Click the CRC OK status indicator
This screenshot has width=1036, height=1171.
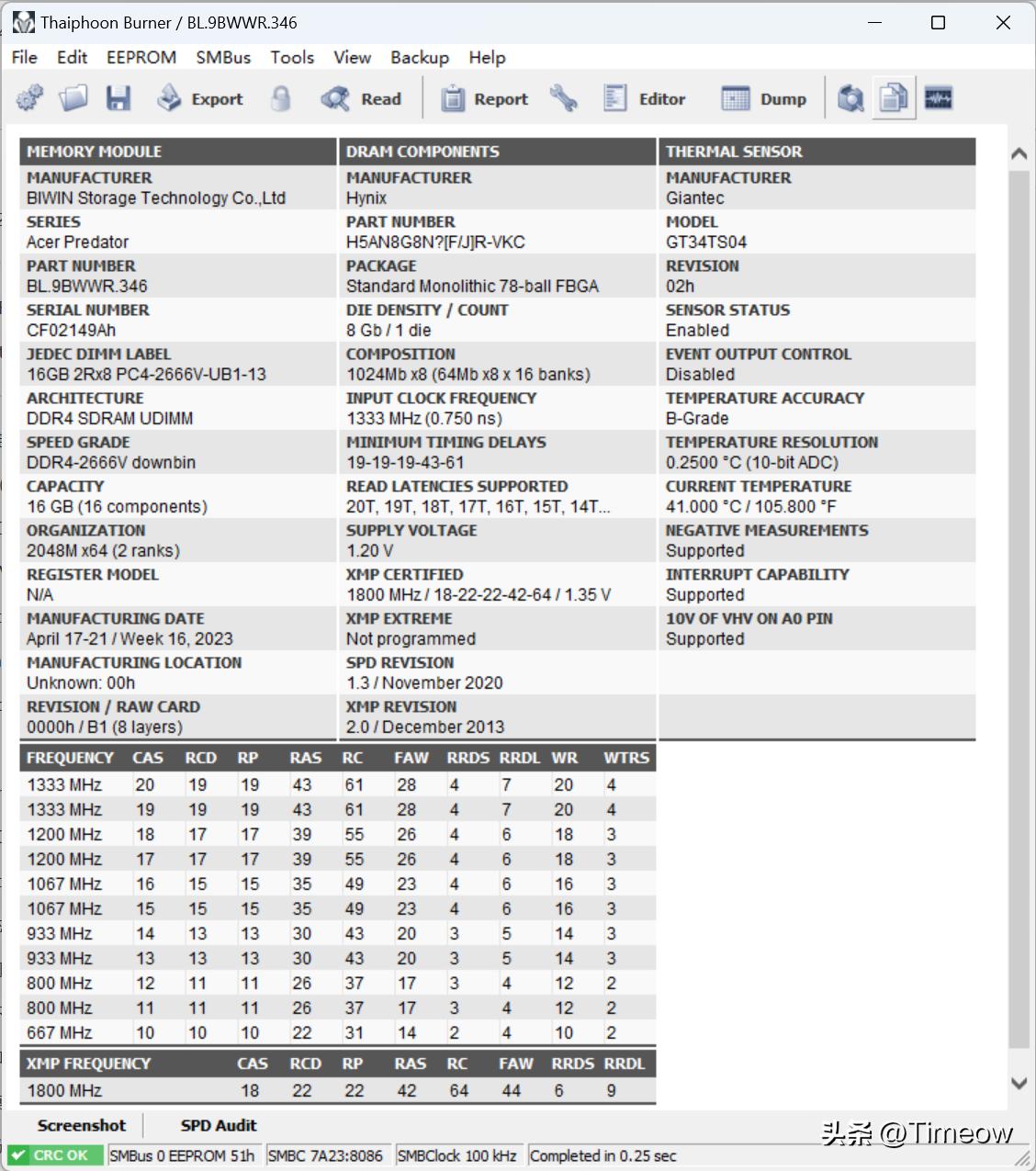pos(54,1155)
